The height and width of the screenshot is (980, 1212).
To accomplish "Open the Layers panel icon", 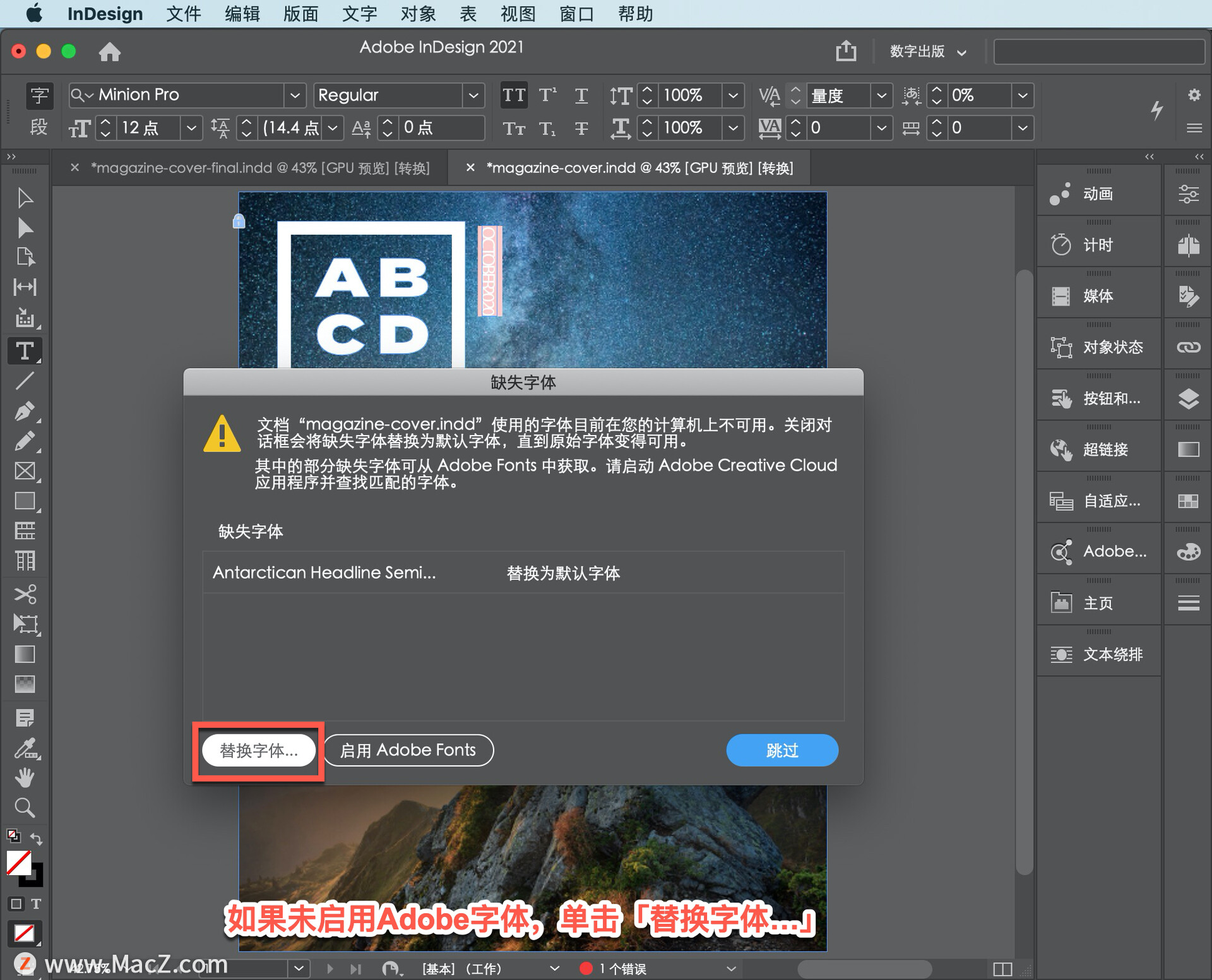I will click(x=1189, y=398).
